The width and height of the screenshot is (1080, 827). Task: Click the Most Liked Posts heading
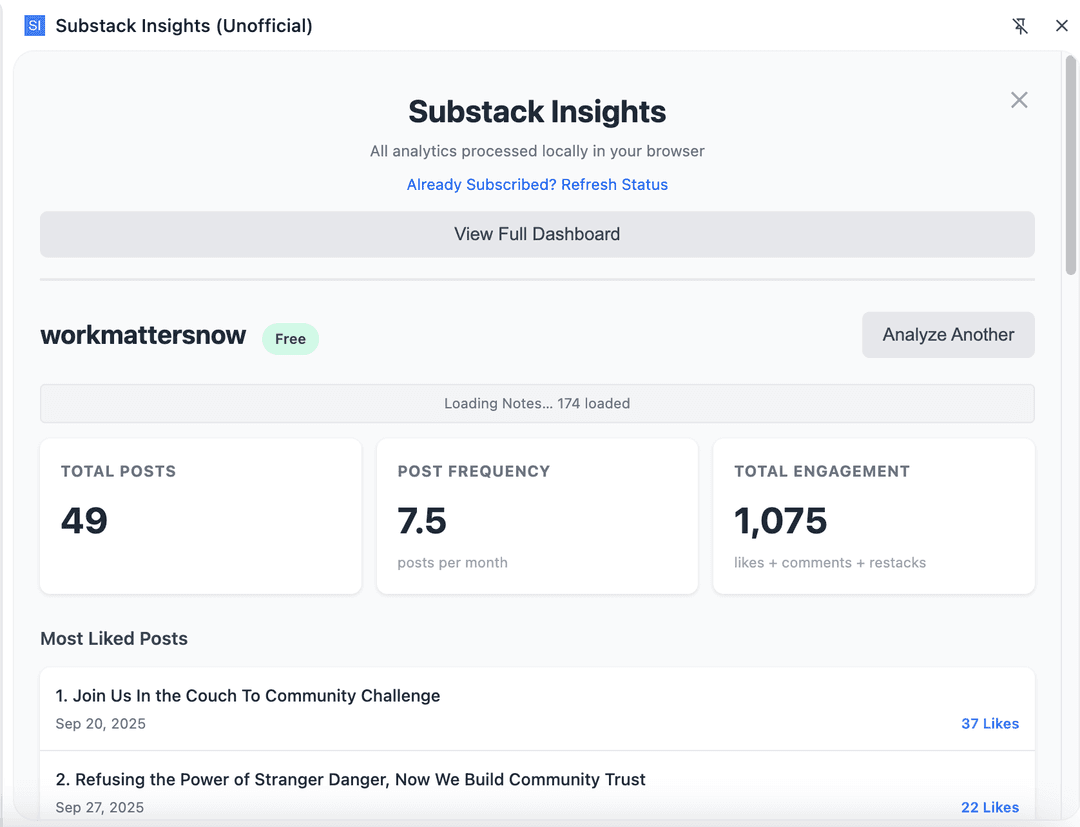114,638
